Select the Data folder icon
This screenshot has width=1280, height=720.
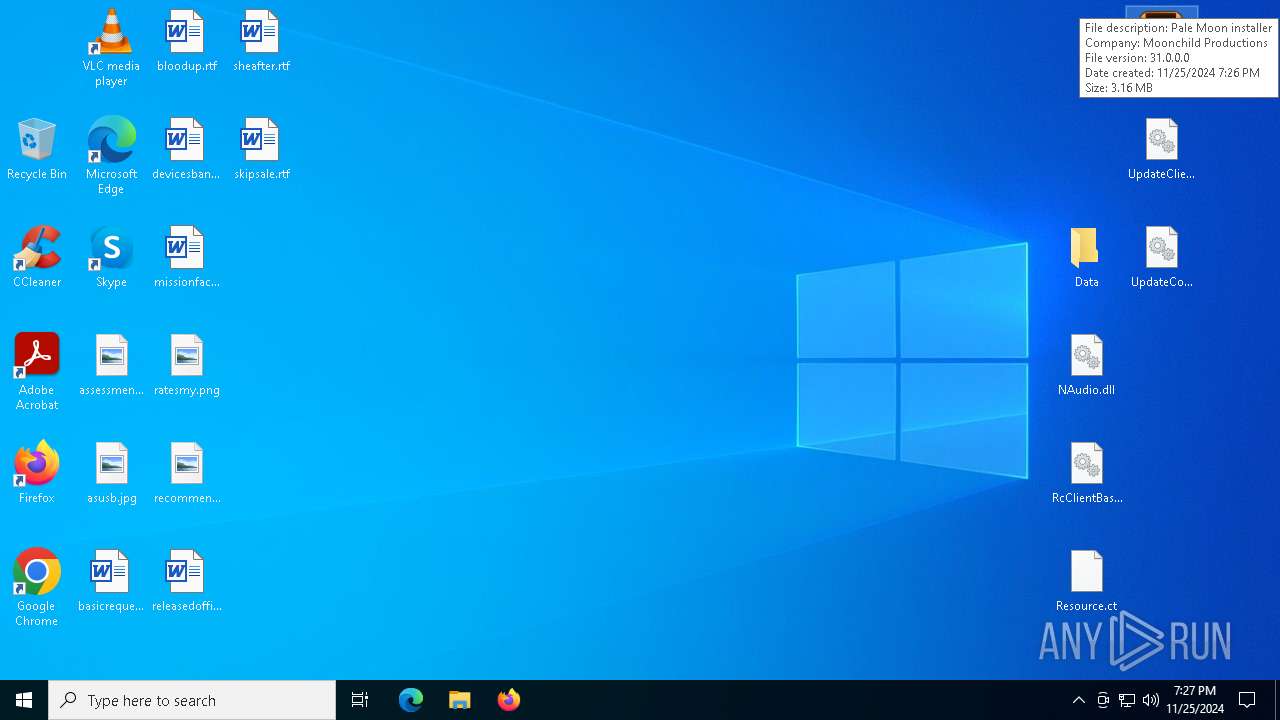tap(1086, 257)
